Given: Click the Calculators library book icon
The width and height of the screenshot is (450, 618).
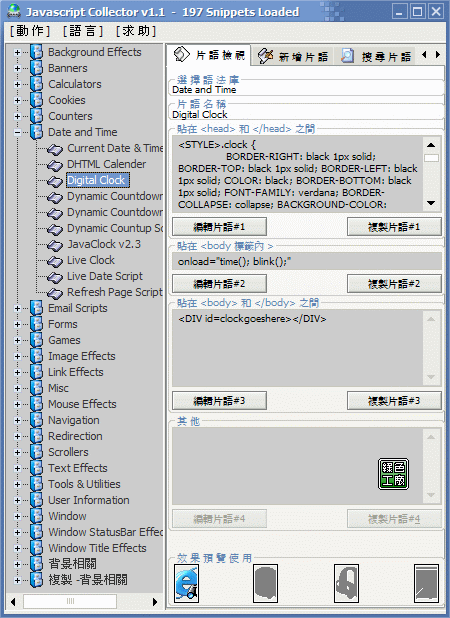Looking at the screenshot, I should (x=37, y=84).
